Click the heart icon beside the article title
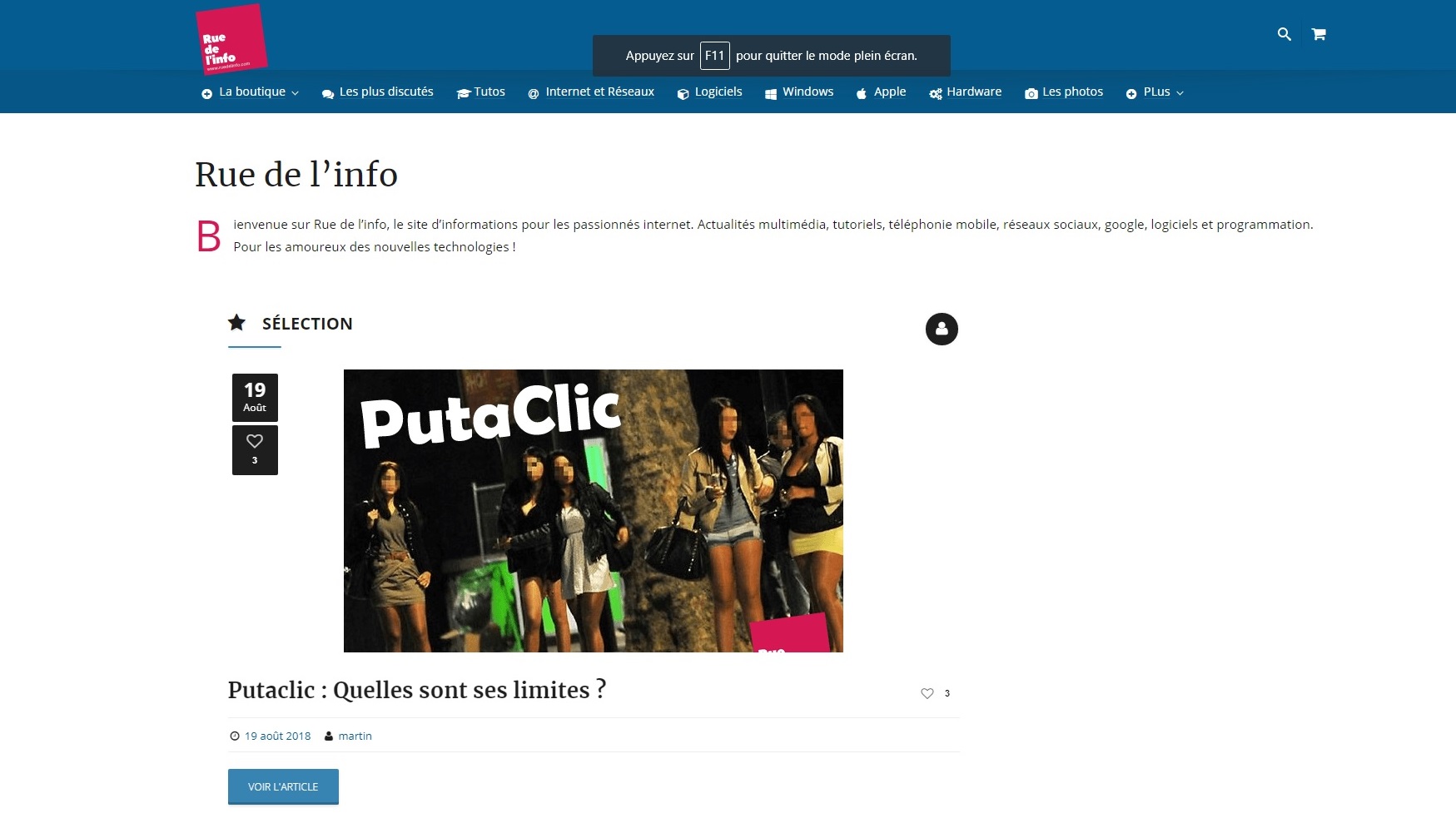 coord(927,693)
